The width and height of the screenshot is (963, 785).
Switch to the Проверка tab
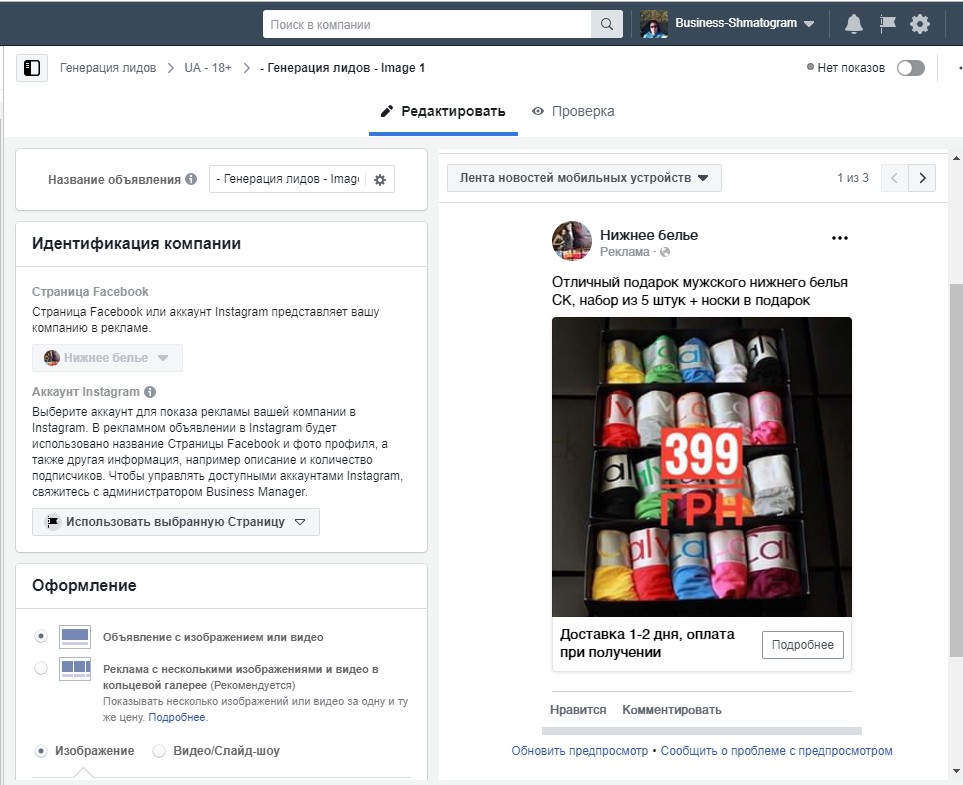point(573,111)
